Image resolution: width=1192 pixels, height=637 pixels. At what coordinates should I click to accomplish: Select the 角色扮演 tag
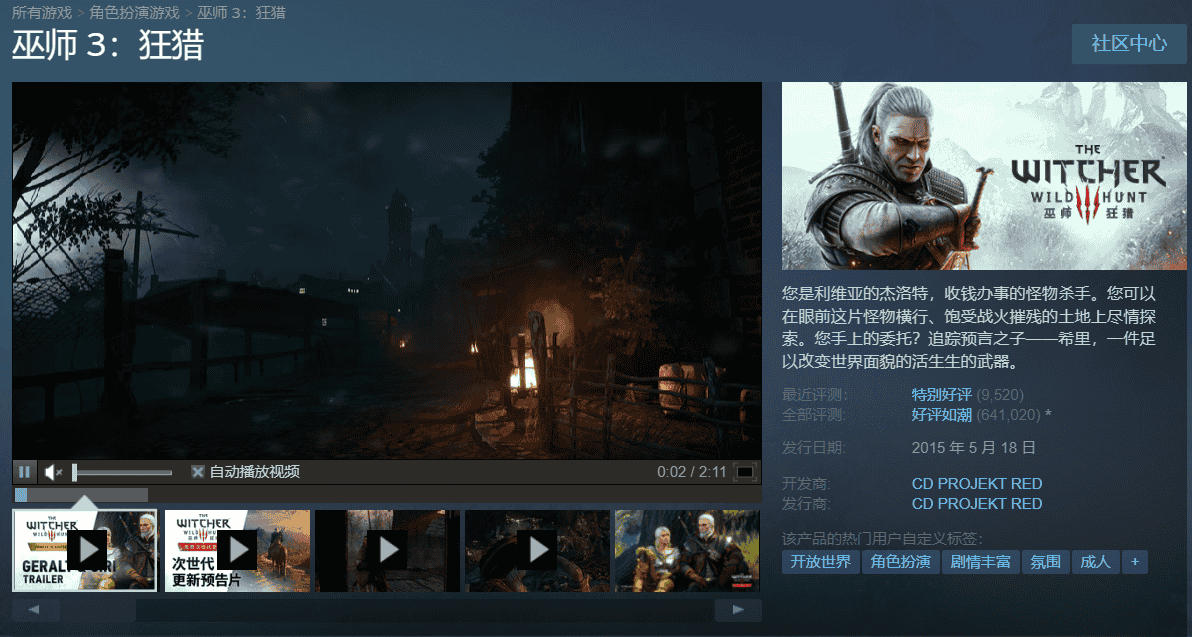coord(901,562)
